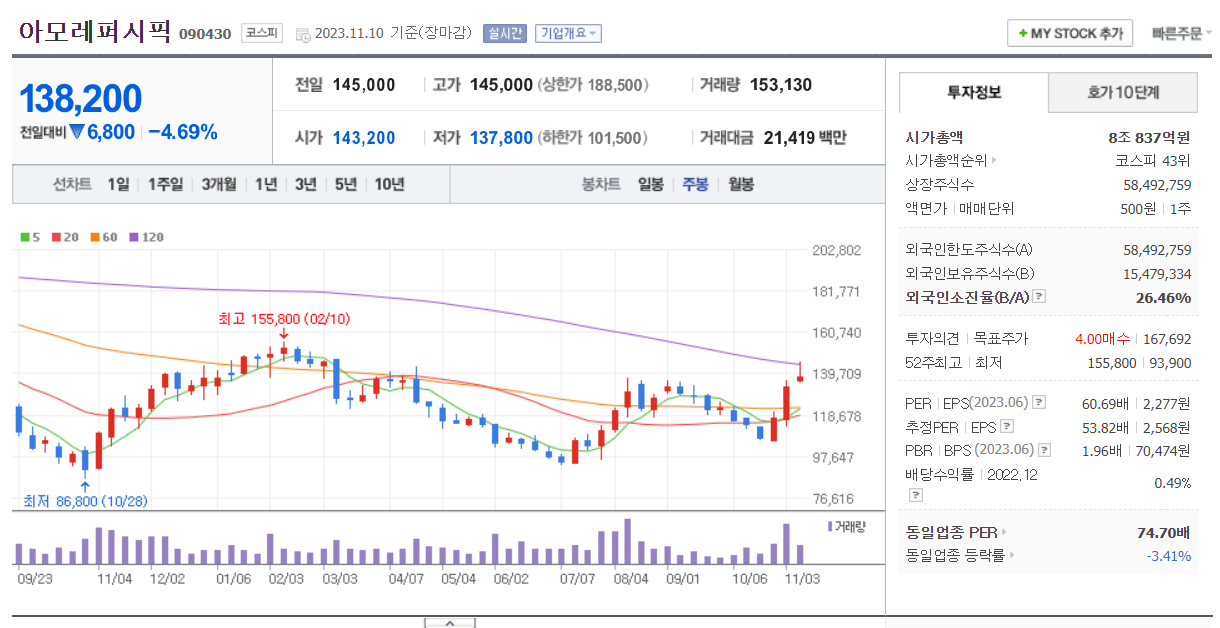Click the 26.46% foreign ownership value
This screenshot has height=628, width=1220.
coord(1163,297)
